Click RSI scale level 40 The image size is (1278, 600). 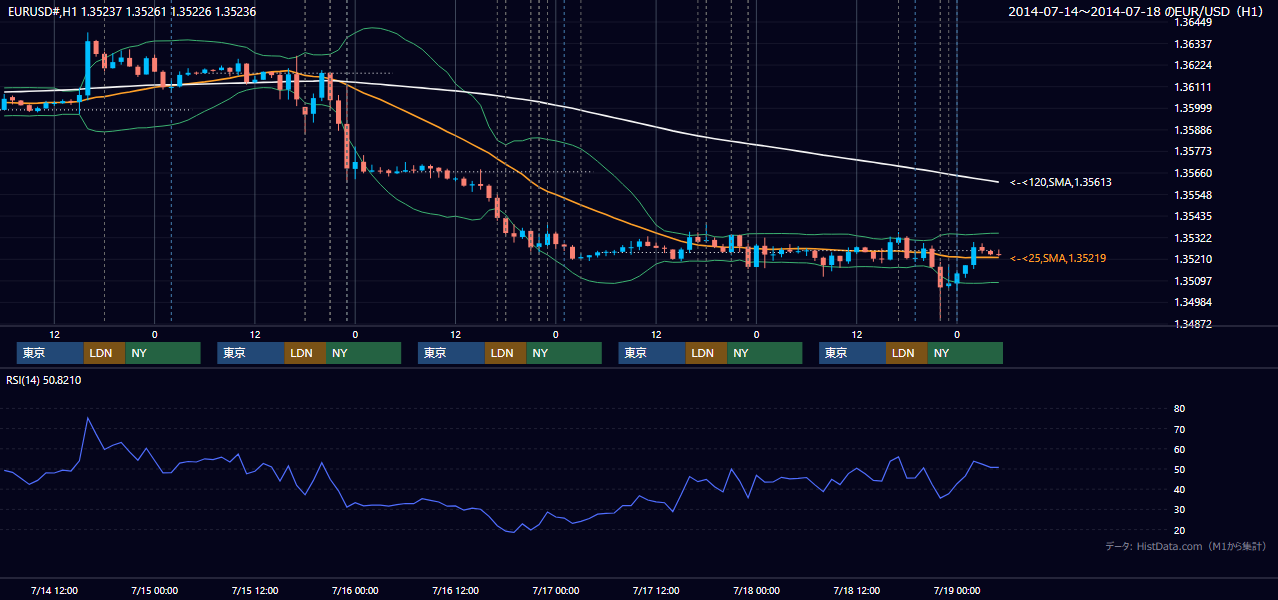[x=1179, y=489]
